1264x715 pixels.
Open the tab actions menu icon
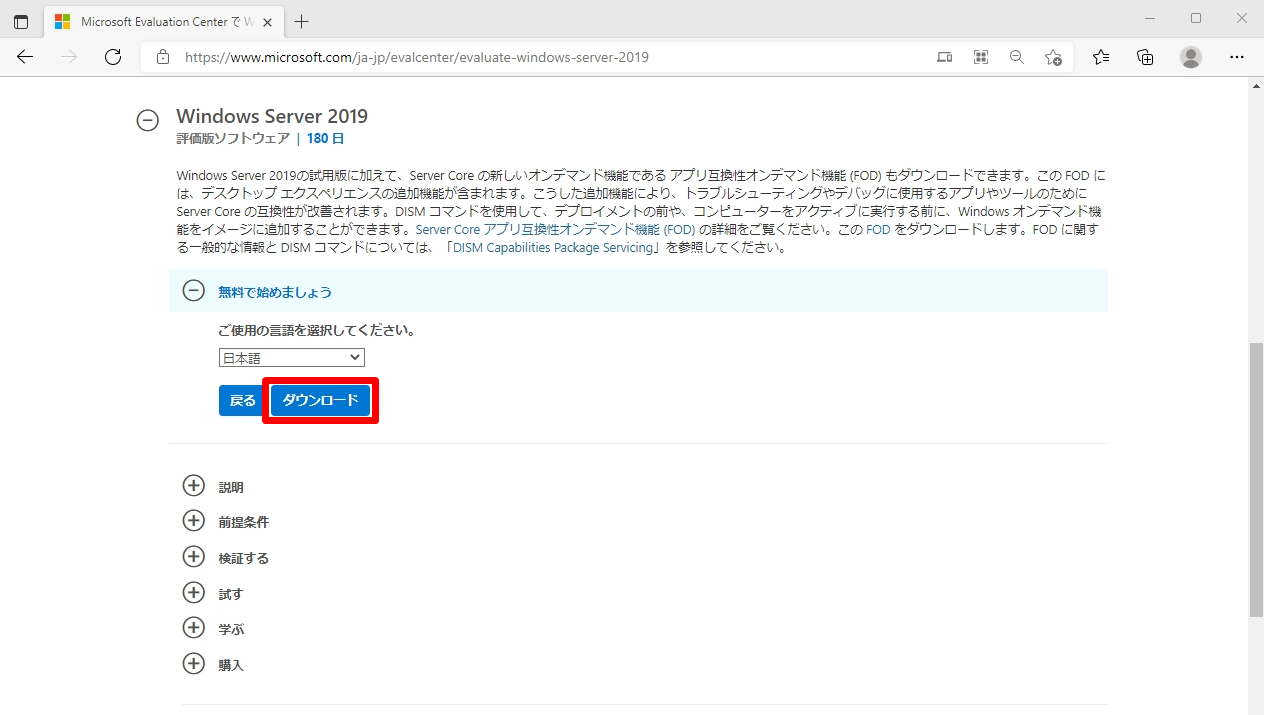pyautogui.click(x=21, y=21)
